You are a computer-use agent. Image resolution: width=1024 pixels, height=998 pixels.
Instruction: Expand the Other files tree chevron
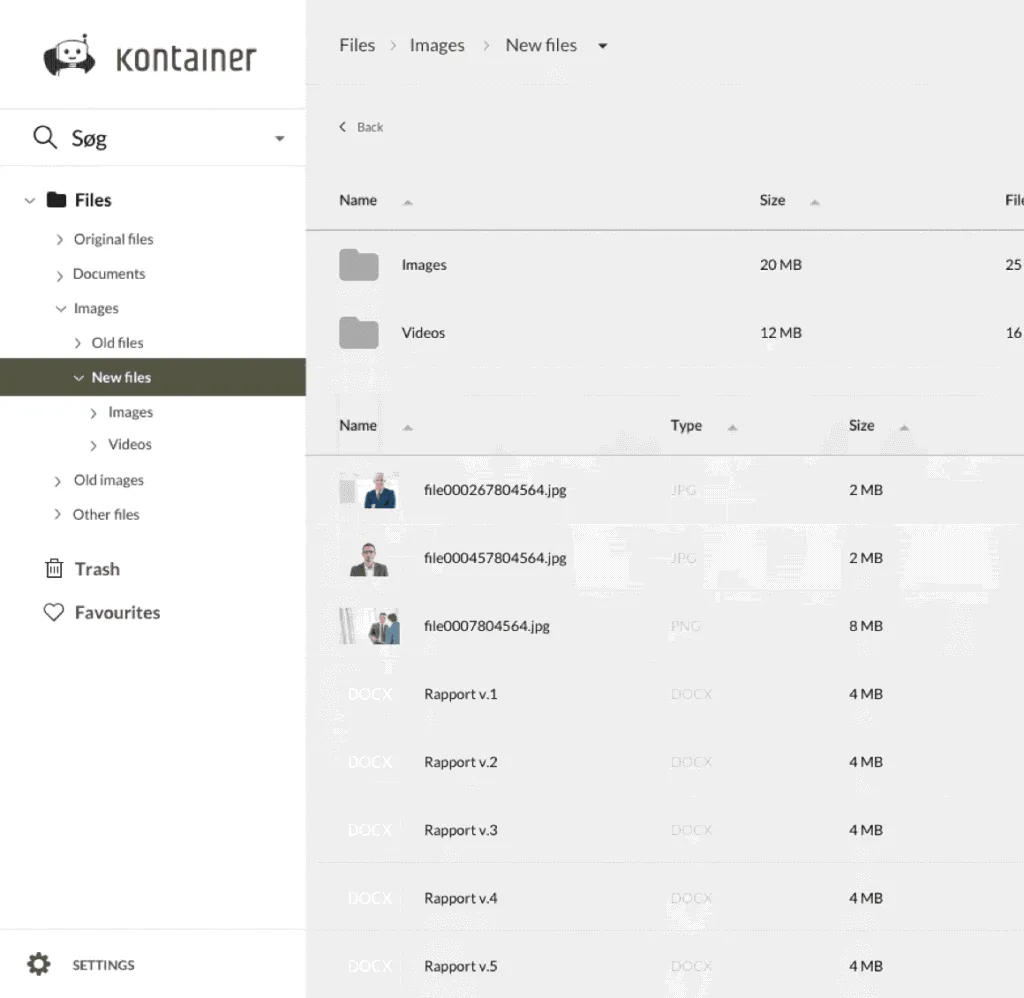[x=57, y=514]
